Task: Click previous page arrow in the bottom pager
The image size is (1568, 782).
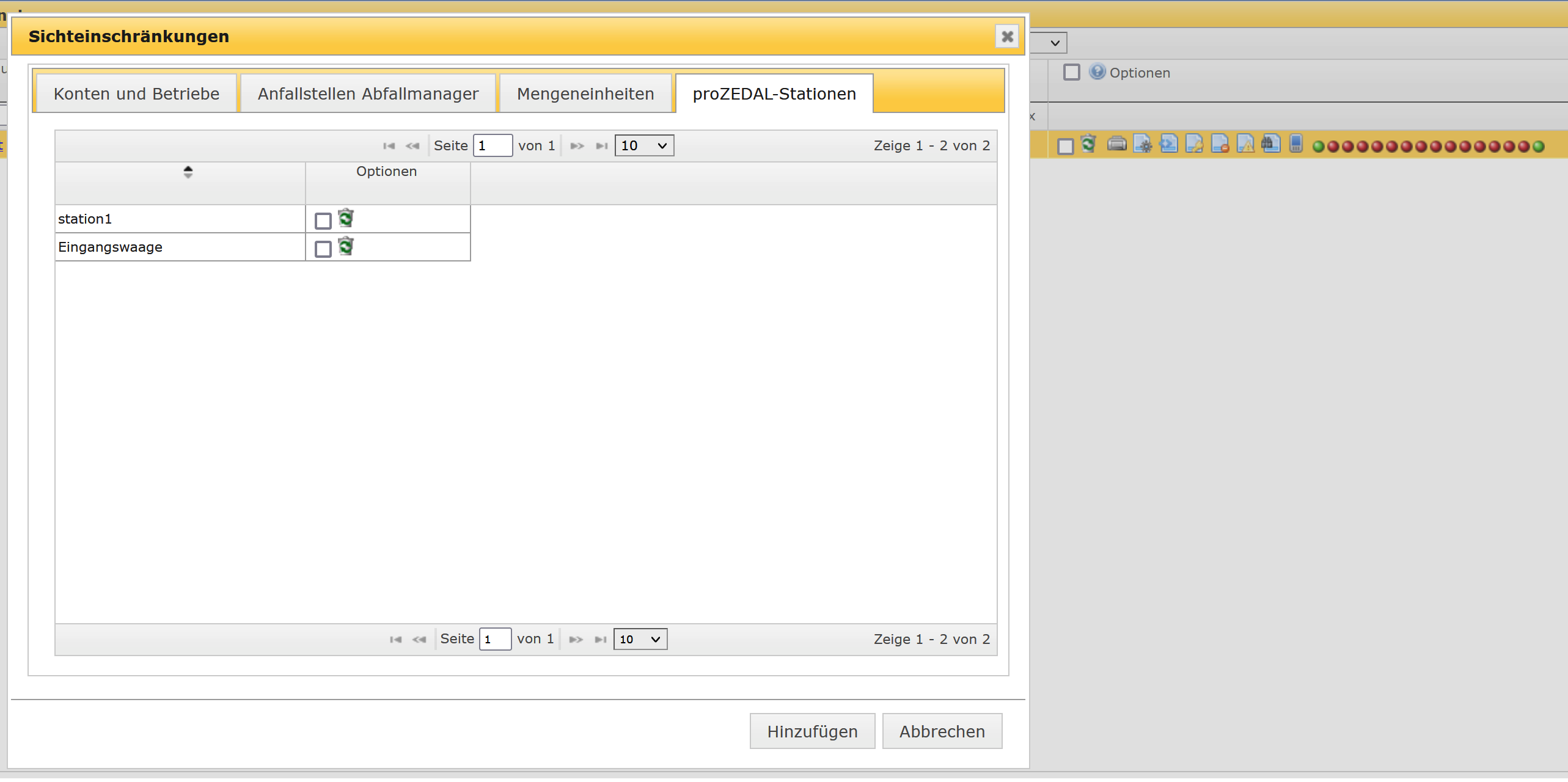Action: pyautogui.click(x=419, y=640)
